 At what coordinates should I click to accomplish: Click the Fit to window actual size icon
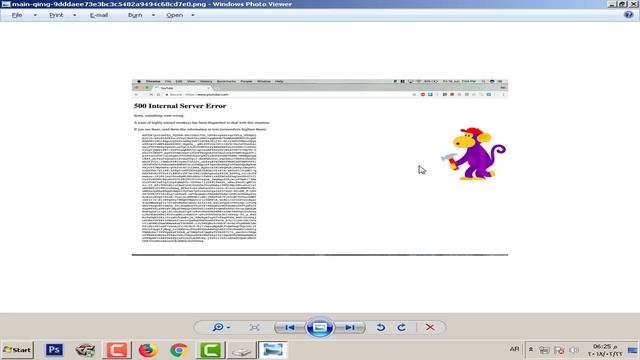[x=254, y=327]
